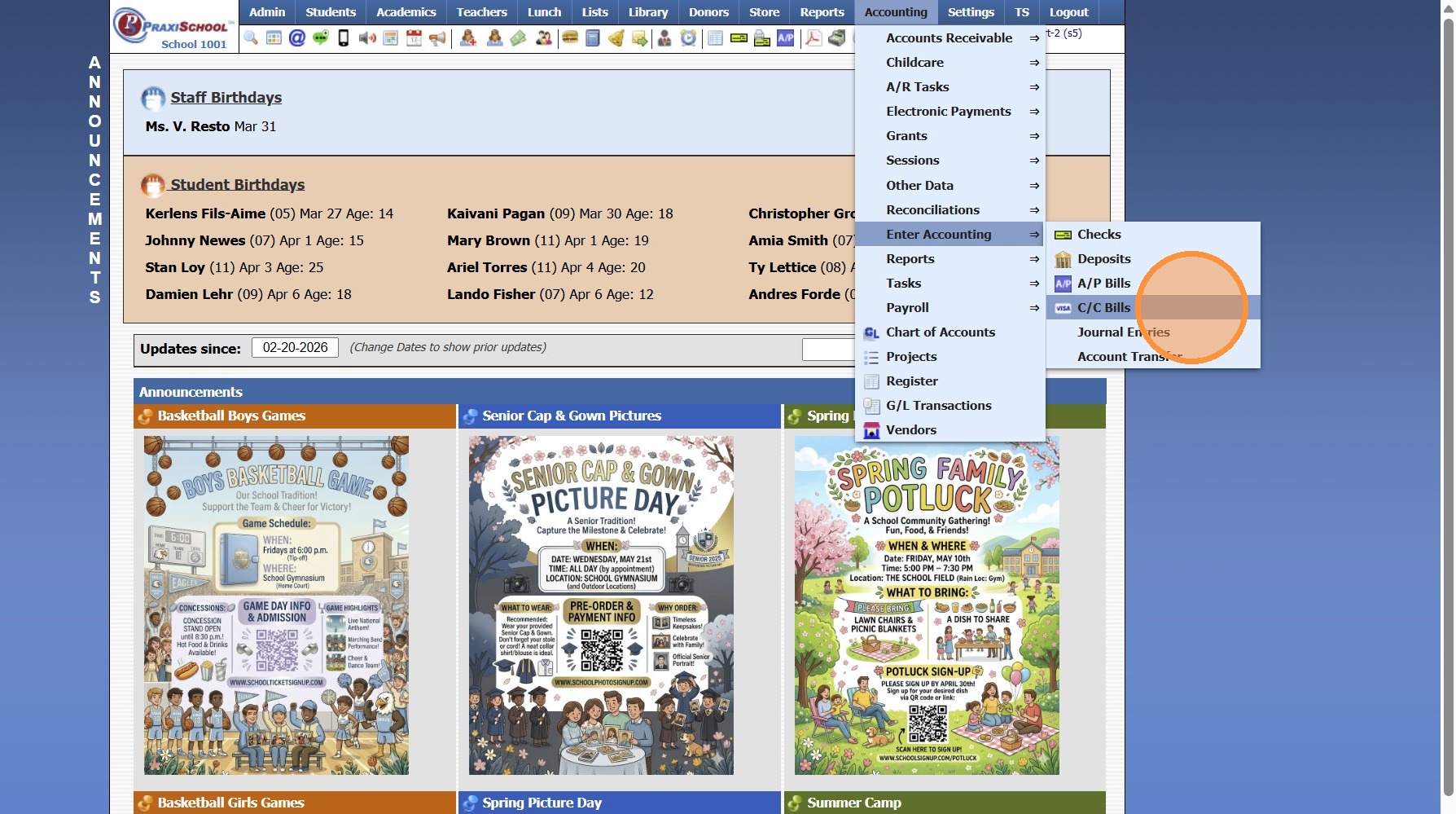Click the cash register toolbar icon
The height and width of the screenshot is (814, 1456).
(836, 37)
